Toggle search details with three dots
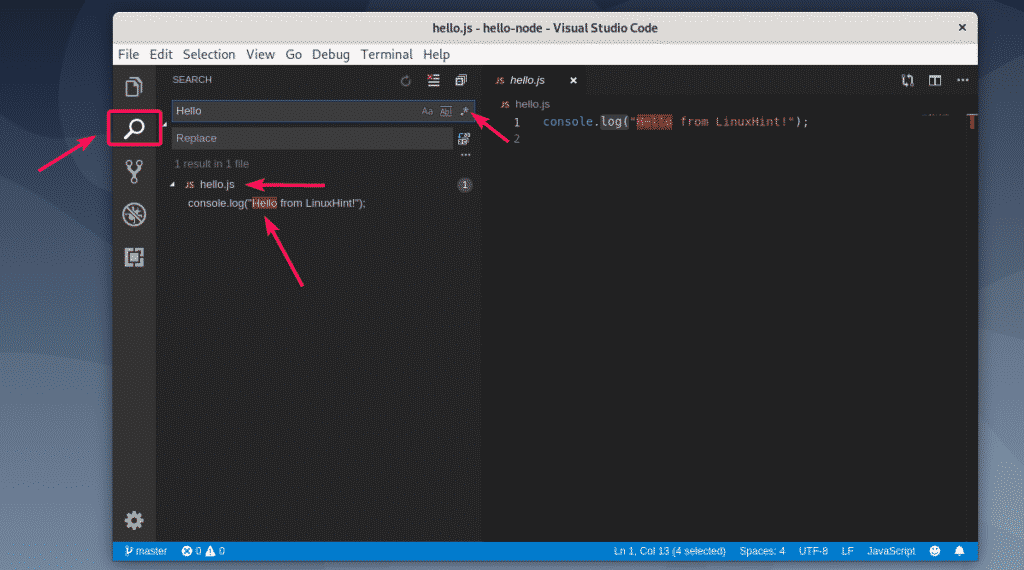The image size is (1024, 570). pyautogui.click(x=464, y=155)
